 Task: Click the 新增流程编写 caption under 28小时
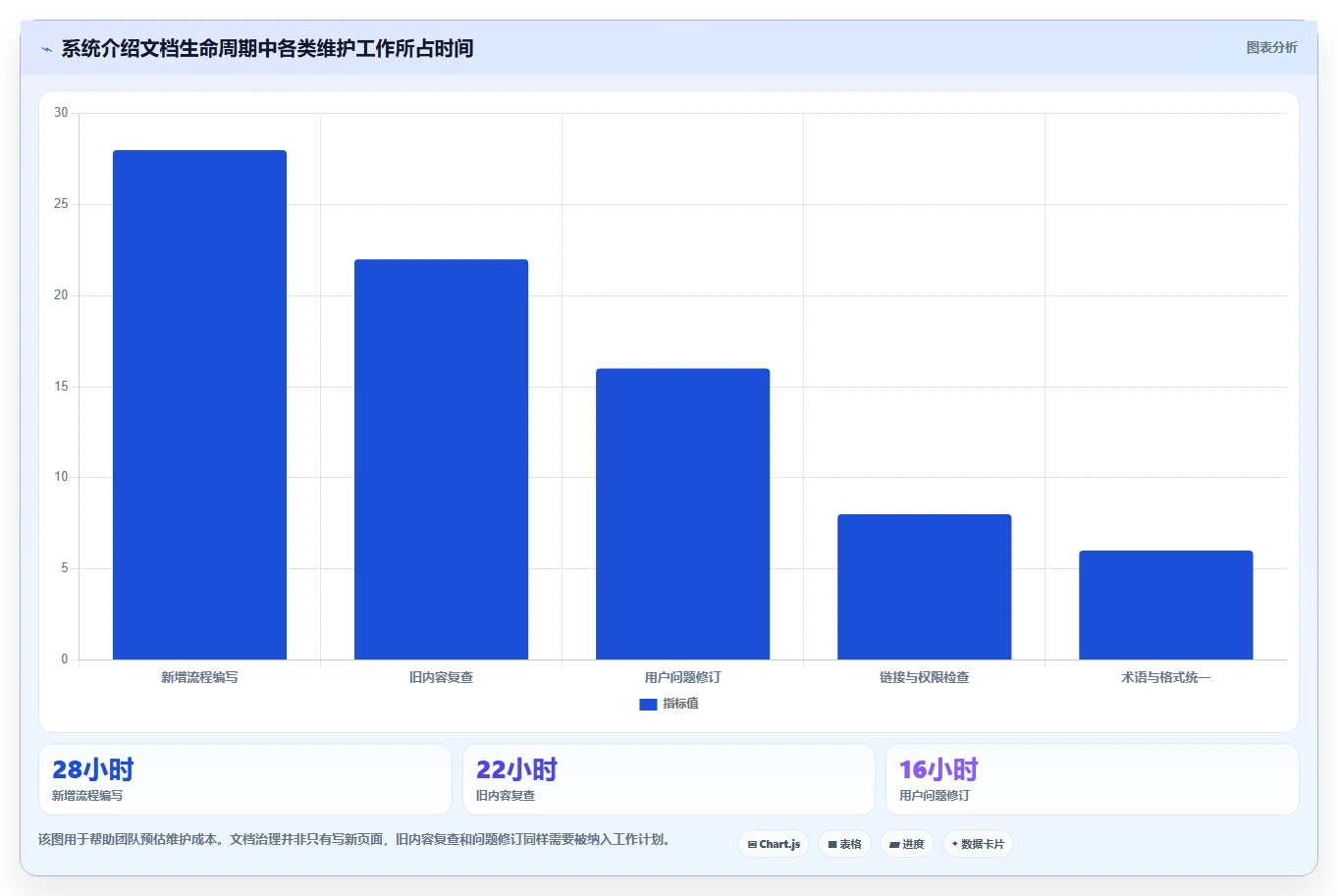[x=87, y=796]
